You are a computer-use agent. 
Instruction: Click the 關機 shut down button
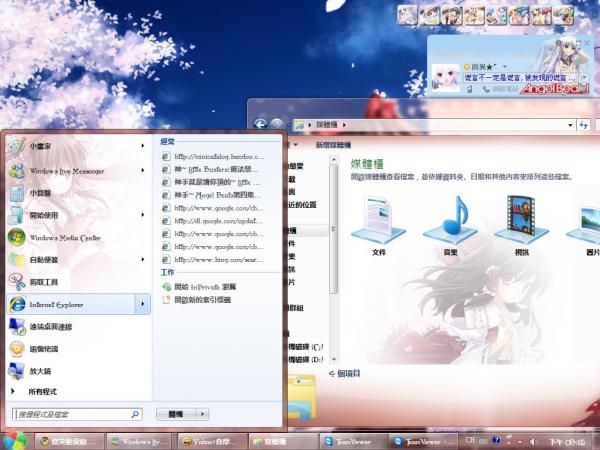tap(176, 414)
